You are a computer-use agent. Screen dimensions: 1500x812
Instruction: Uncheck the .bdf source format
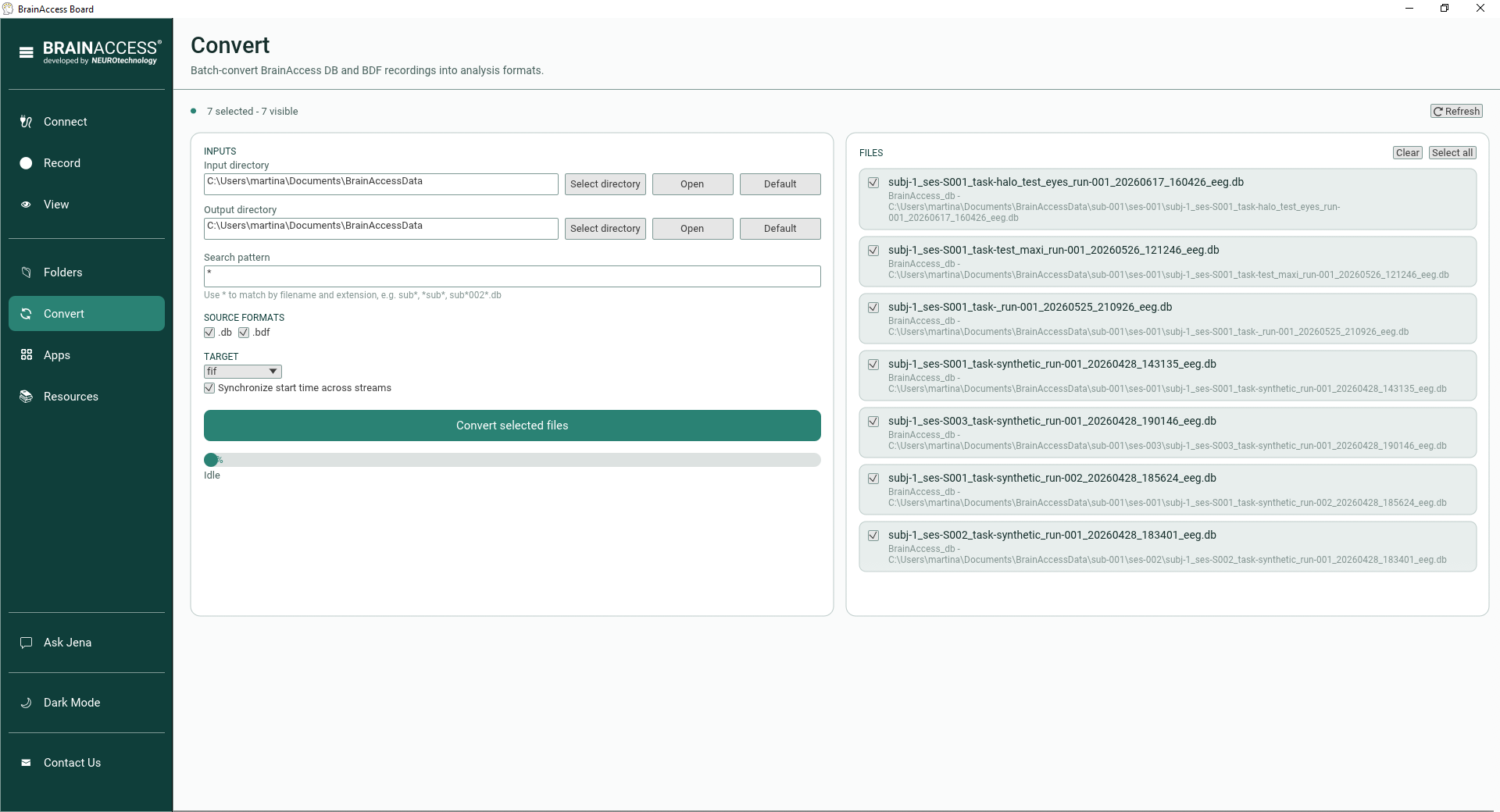pos(244,333)
